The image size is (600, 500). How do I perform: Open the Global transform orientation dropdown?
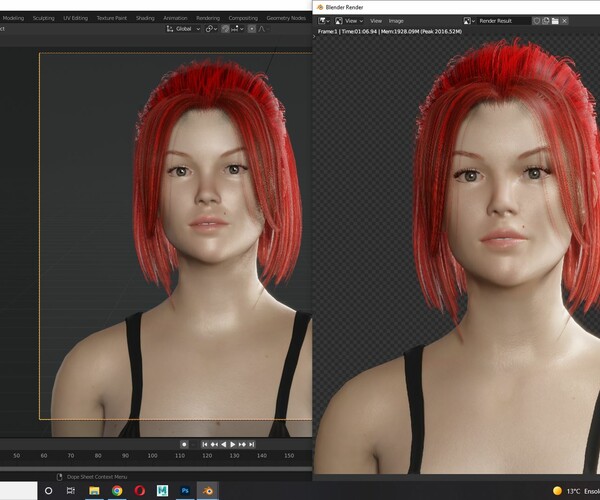[183, 29]
